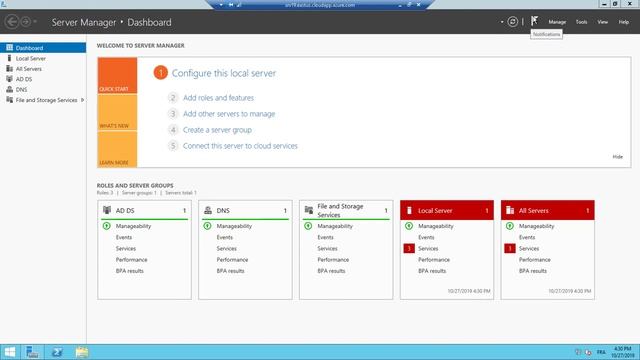Click the DNS sidebar icon
The width and height of the screenshot is (640, 360).
click(9, 89)
